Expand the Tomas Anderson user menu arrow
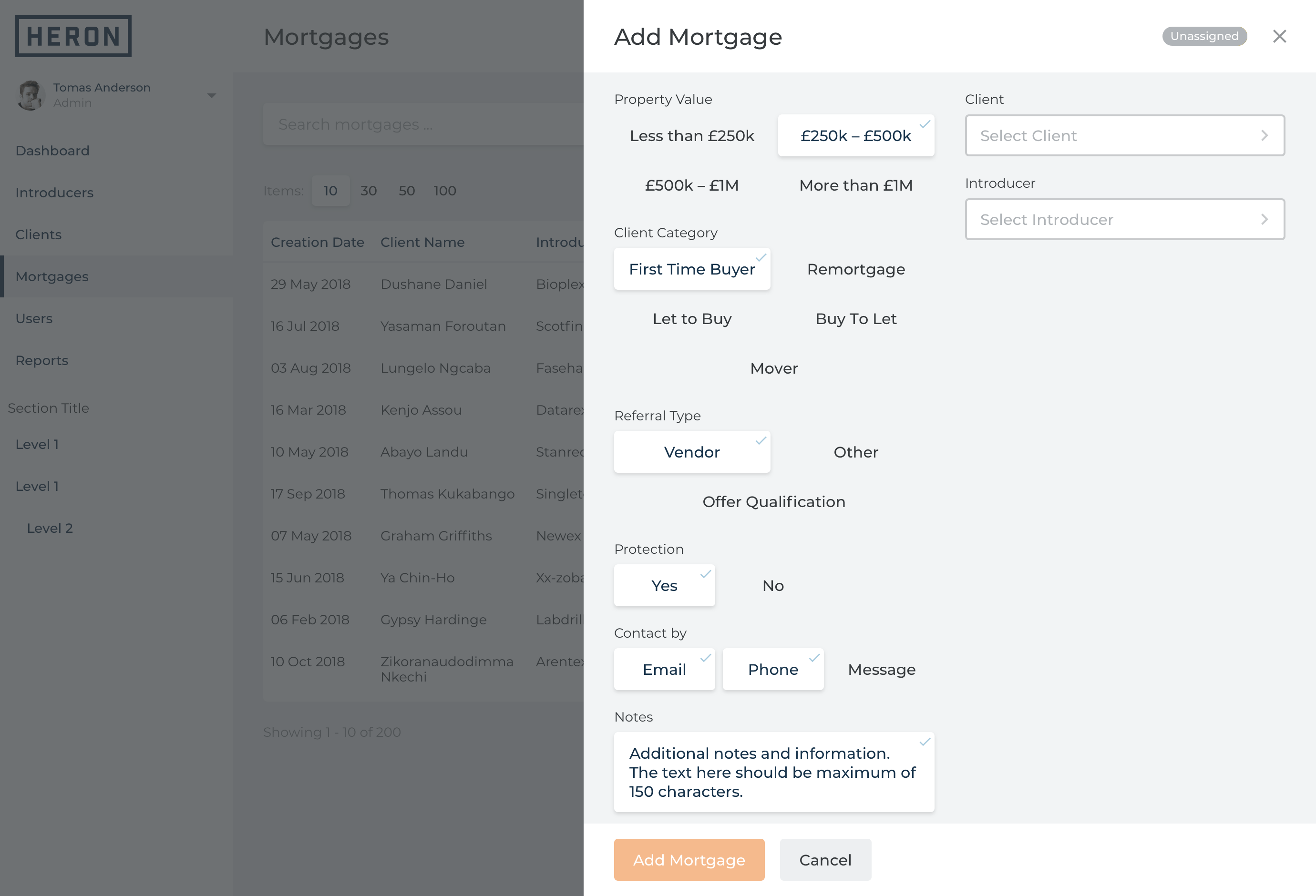 [211, 96]
